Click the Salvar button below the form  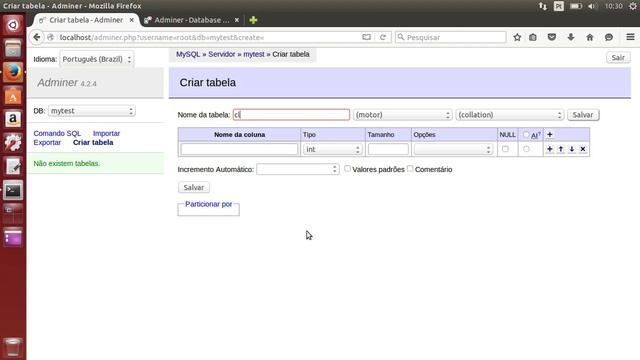click(193, 187)
